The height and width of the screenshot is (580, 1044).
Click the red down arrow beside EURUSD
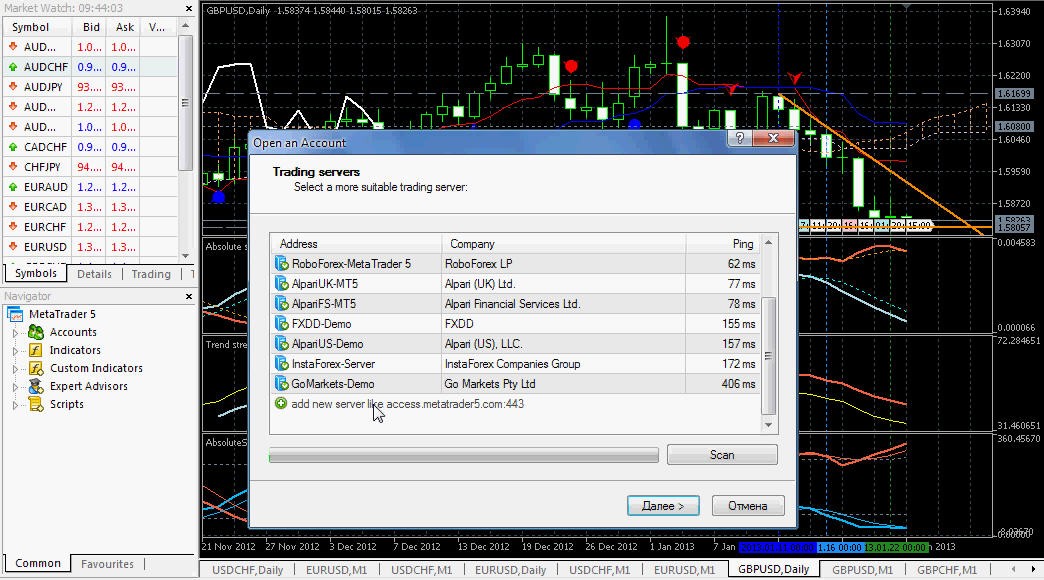13,246
